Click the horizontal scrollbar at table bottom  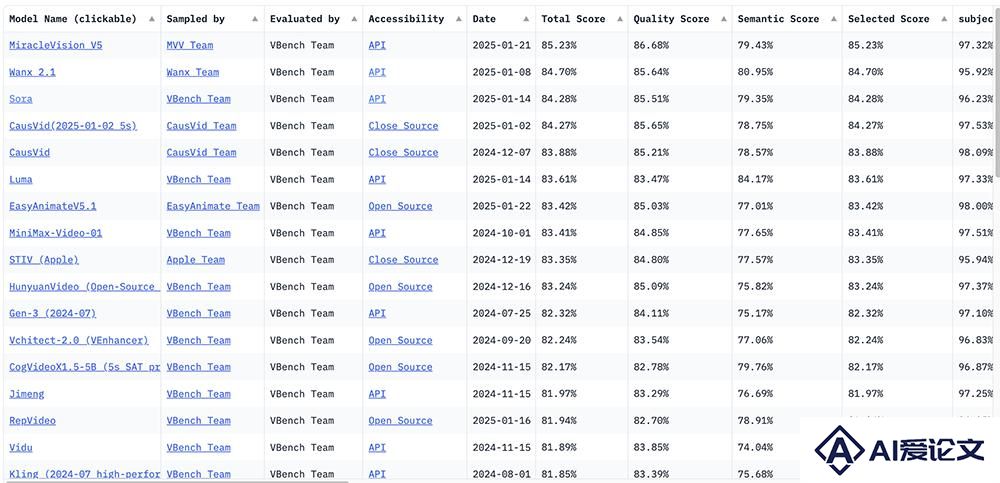[175, 481]
